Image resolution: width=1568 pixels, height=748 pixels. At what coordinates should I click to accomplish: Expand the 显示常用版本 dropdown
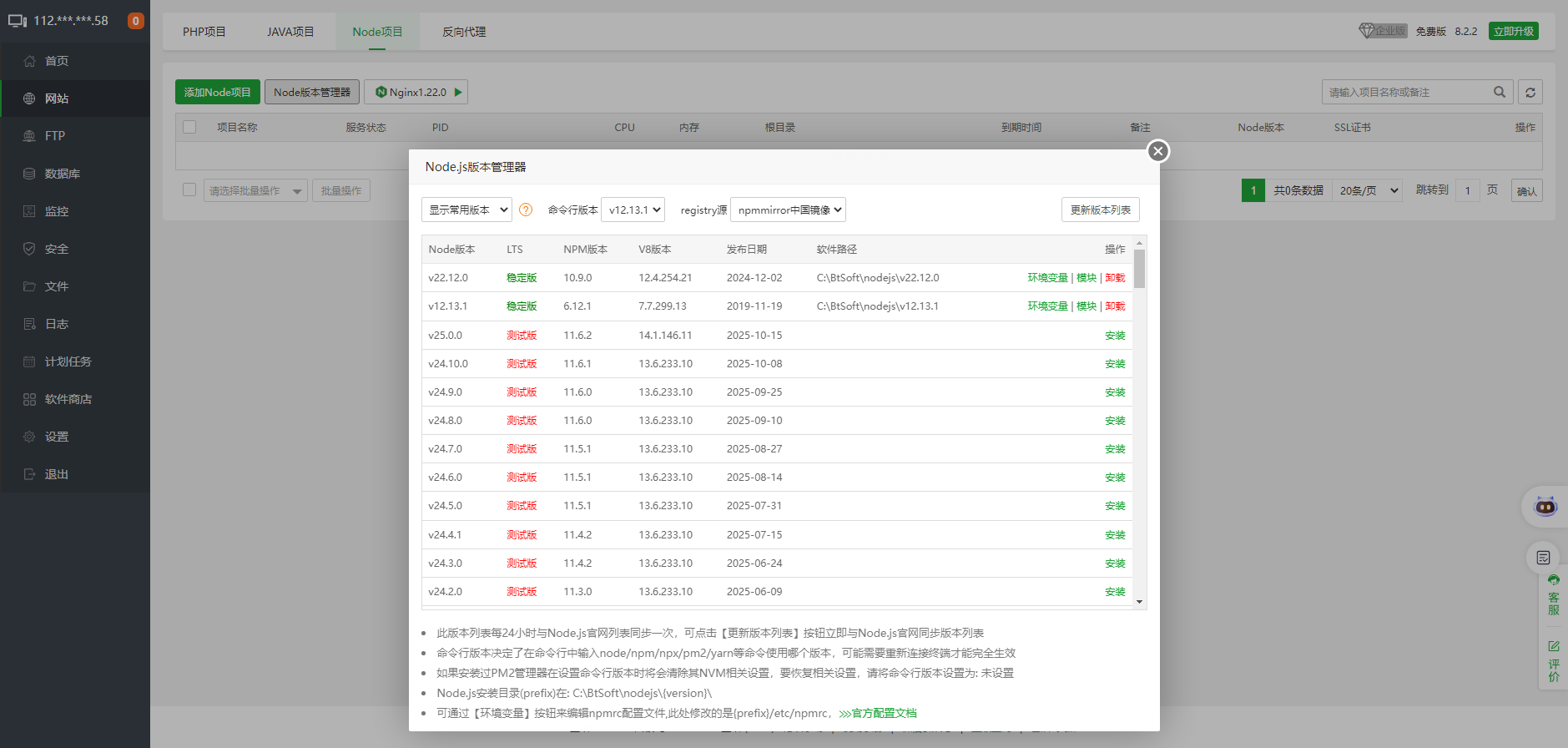(466, 210)
